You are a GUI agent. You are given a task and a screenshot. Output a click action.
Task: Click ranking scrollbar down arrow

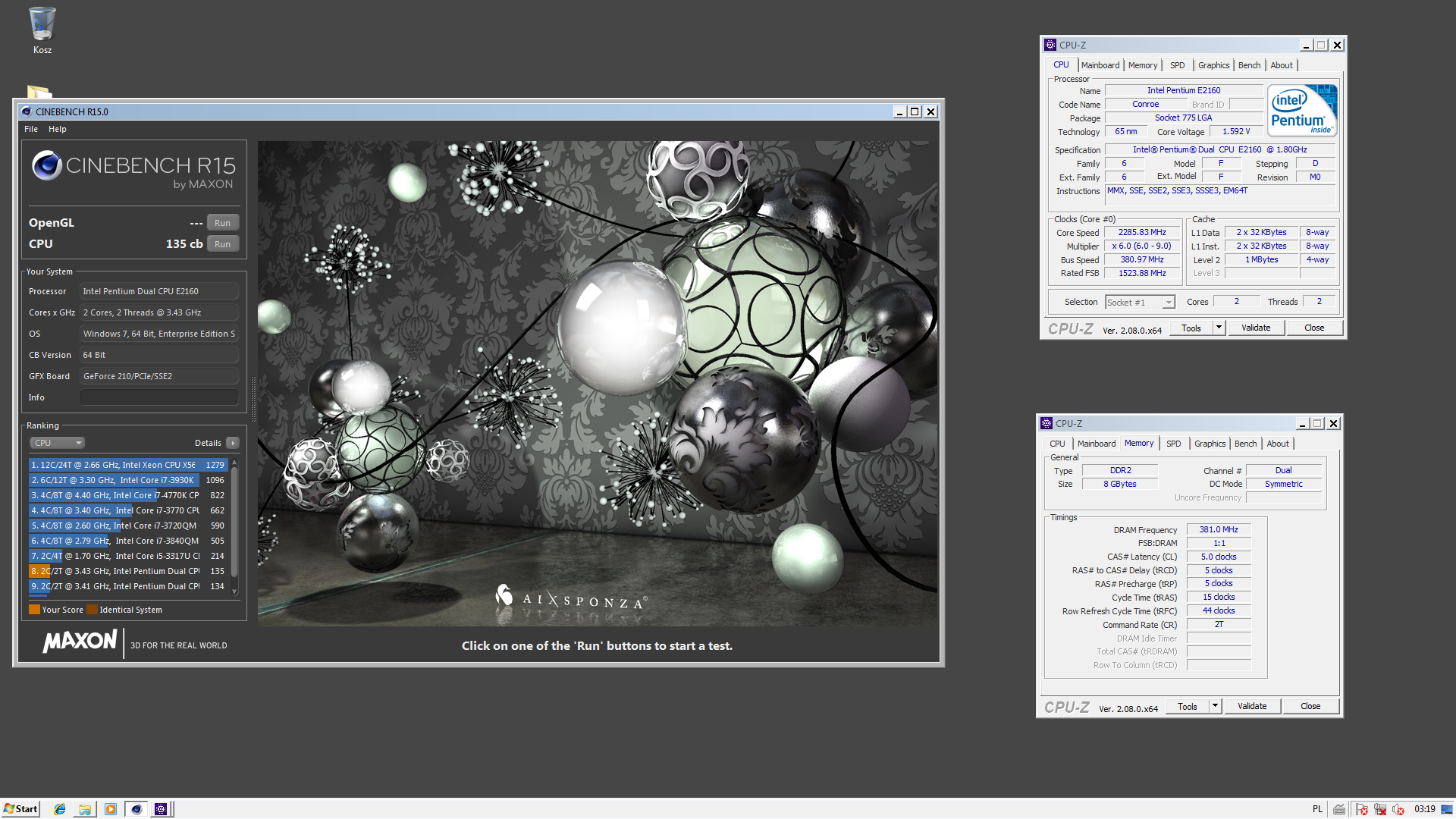click(234, 591)
